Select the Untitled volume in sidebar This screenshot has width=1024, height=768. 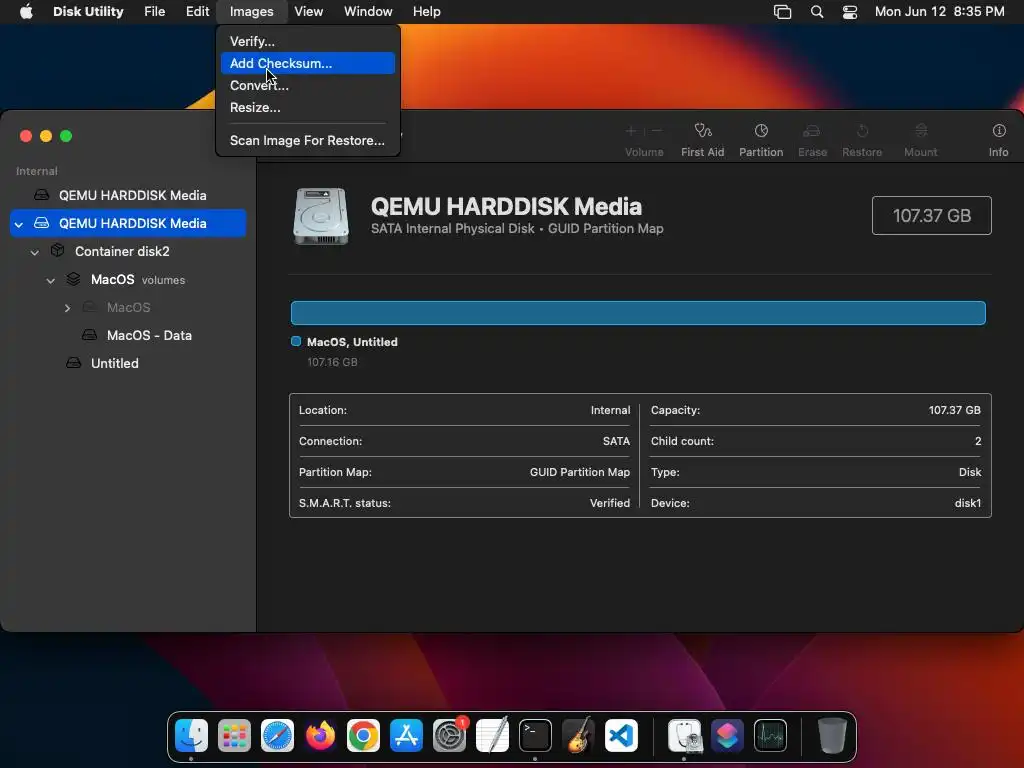click(x=128, y=363)
